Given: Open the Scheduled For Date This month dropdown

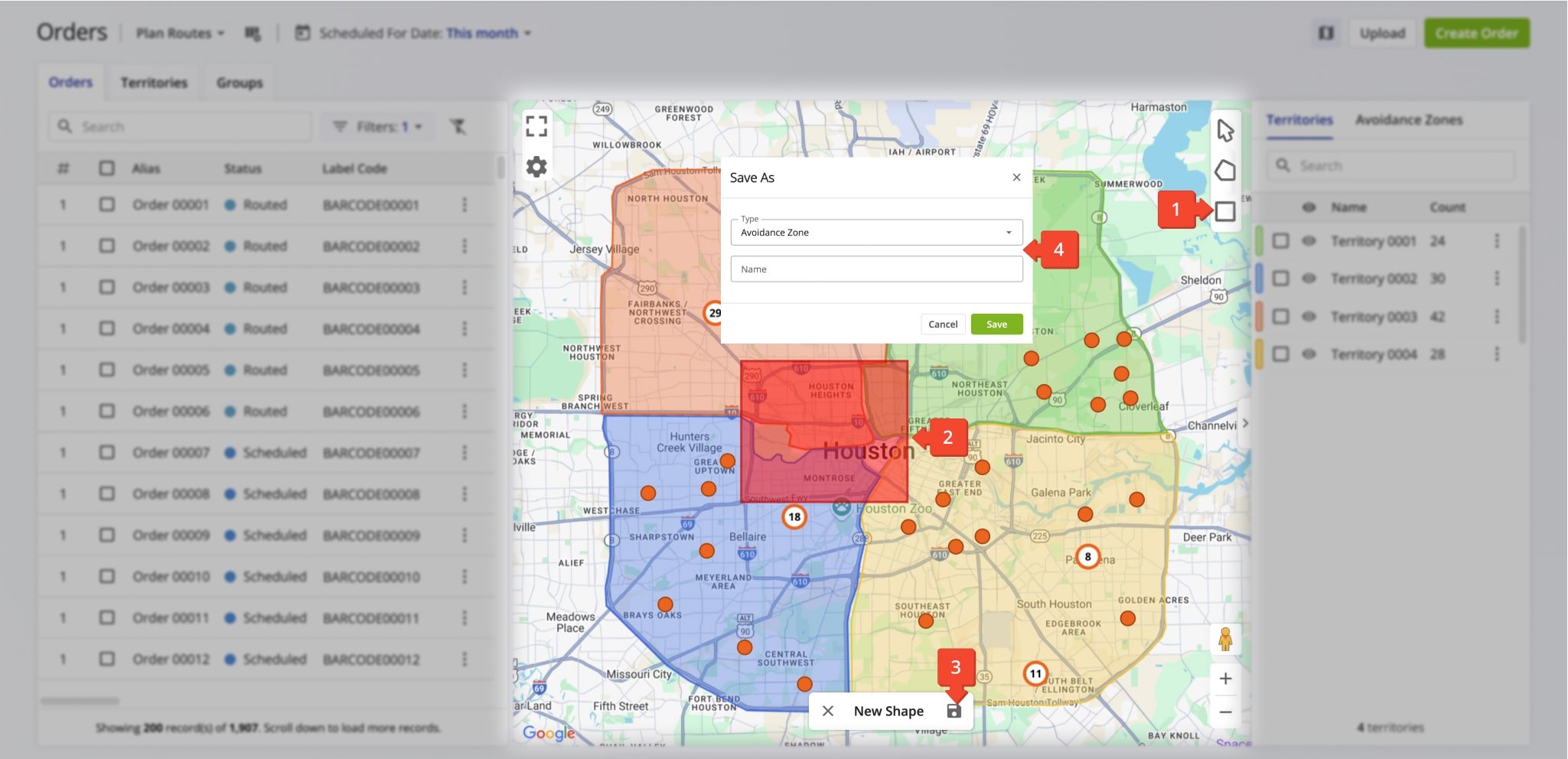Looking at the screenshot, I should (489, 33).
